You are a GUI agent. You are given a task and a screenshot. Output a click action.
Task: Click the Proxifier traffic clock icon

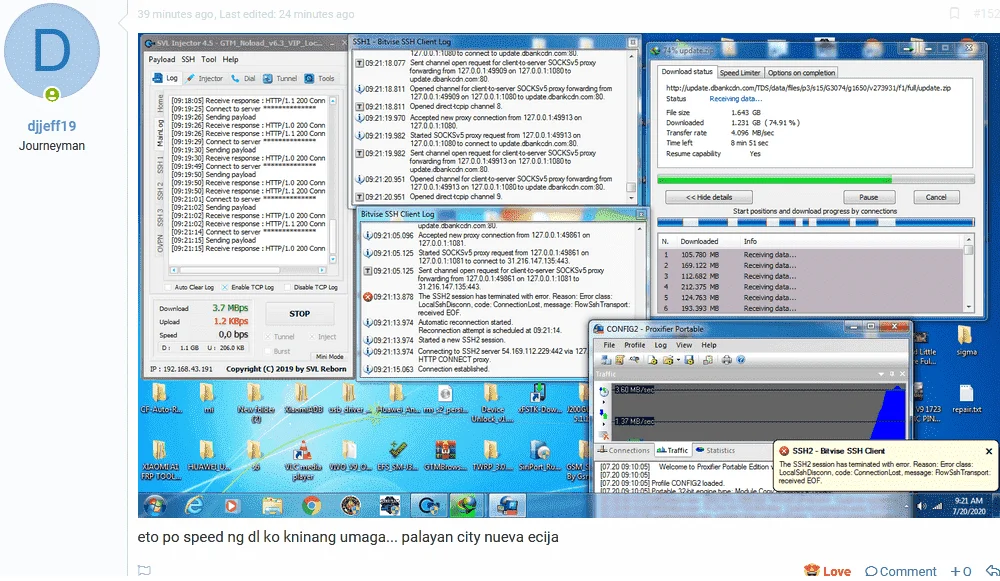point(604,392)
